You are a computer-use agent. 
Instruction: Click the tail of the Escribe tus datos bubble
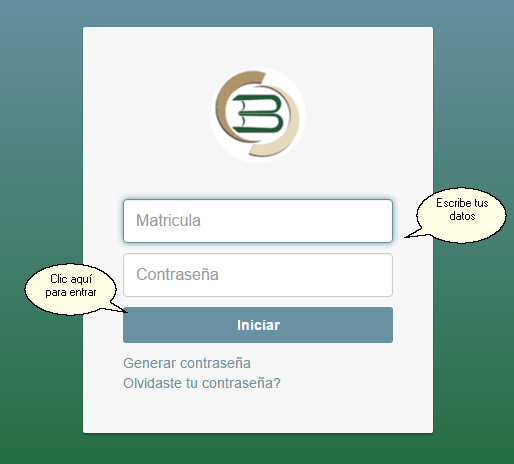point(413,233)
